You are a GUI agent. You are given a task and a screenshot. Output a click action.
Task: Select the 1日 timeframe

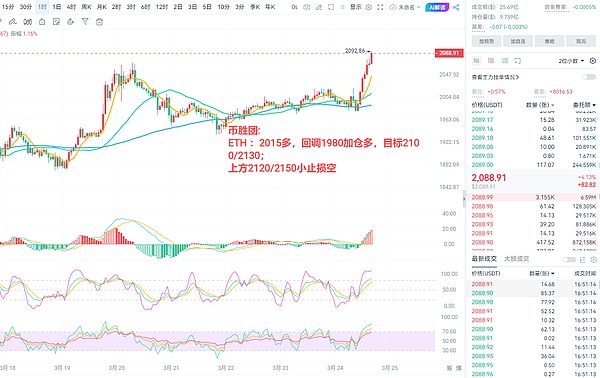tap(57, 7)
